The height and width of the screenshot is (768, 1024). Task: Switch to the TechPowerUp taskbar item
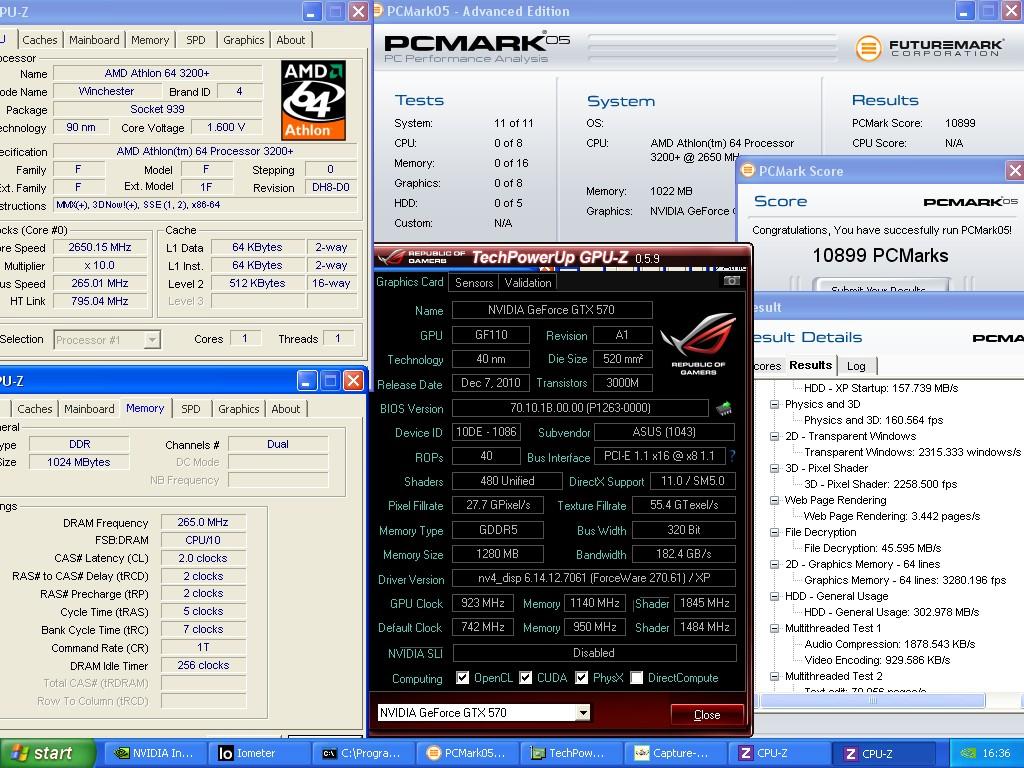pos(570,753)
